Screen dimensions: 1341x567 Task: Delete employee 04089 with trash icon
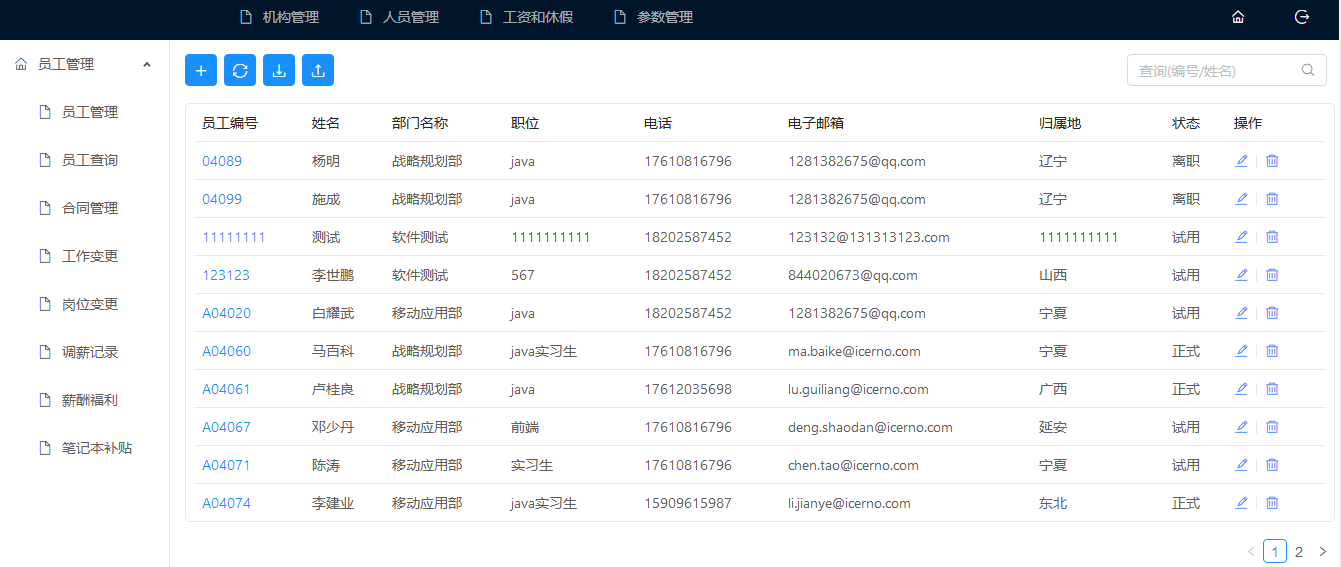(1272, 160)
